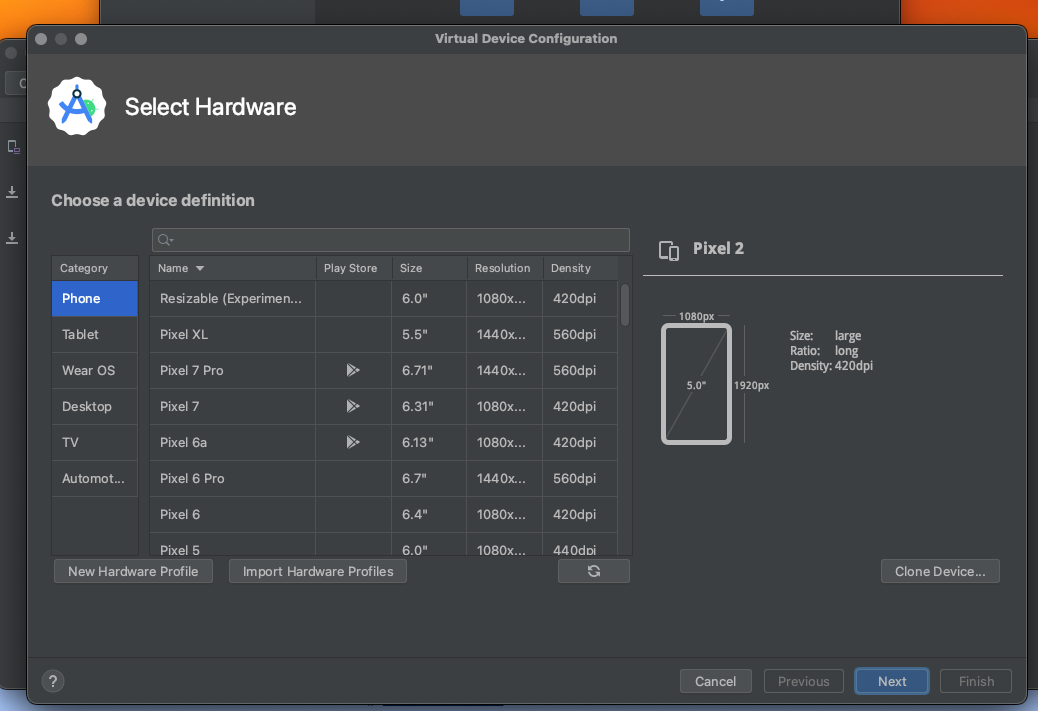Select the Pixel 7 device name

[179, 406]
